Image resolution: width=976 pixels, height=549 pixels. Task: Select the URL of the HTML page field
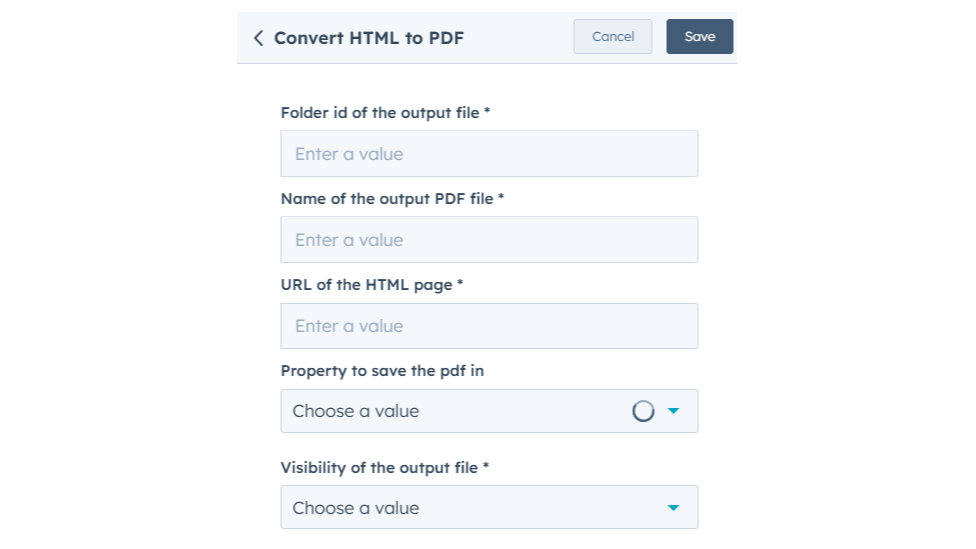(489, 326)
